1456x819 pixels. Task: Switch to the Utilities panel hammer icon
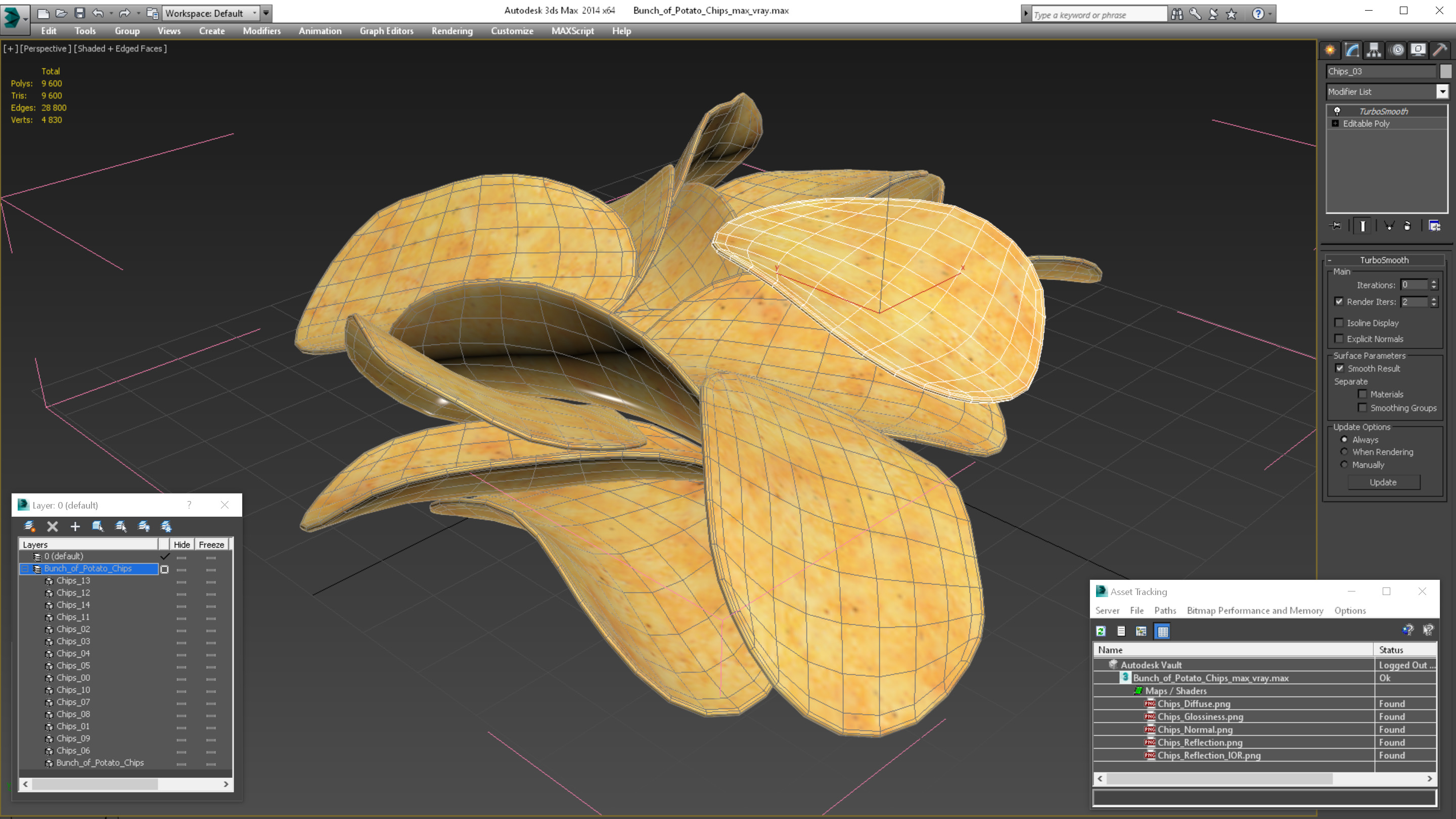tap(1440, 51)
